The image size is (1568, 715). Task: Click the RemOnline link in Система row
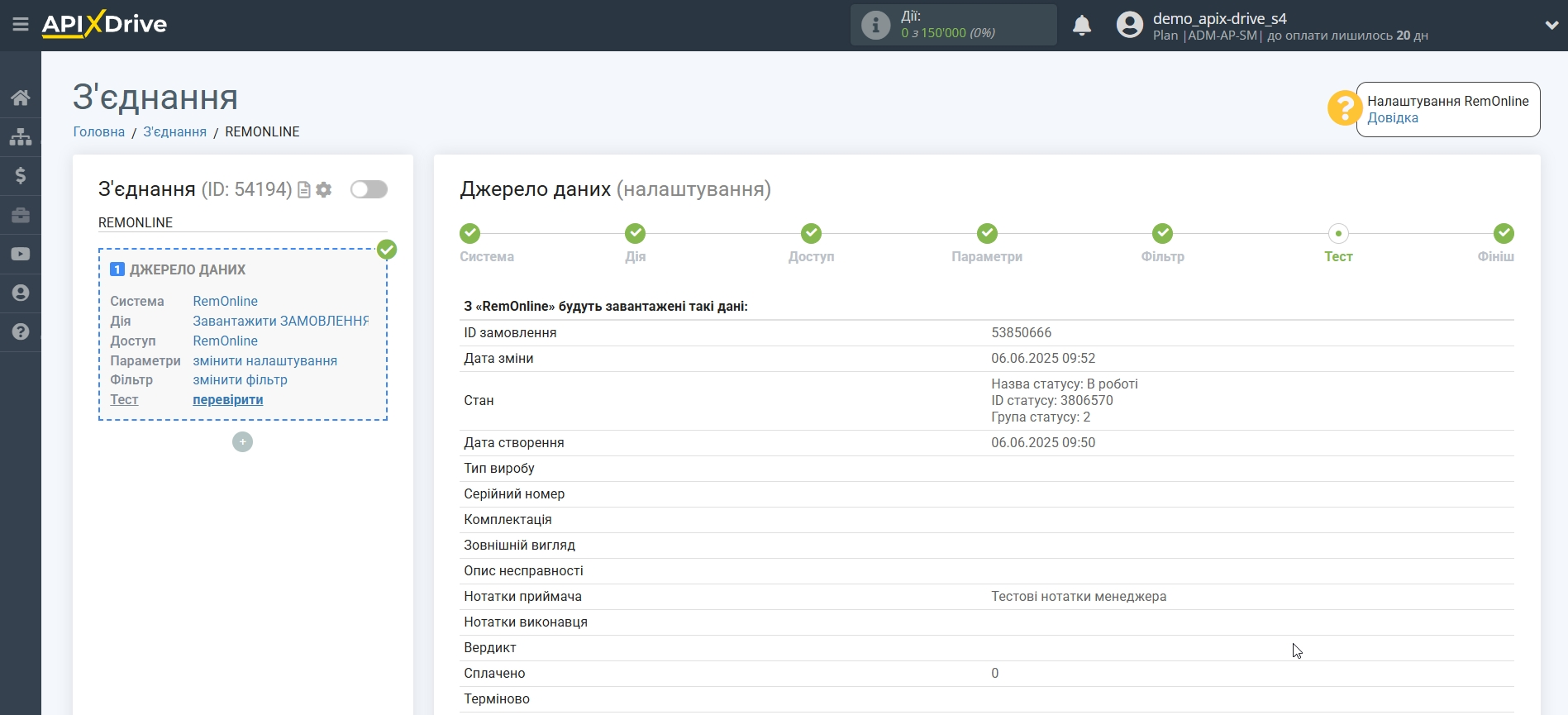[x=225, y=301]
